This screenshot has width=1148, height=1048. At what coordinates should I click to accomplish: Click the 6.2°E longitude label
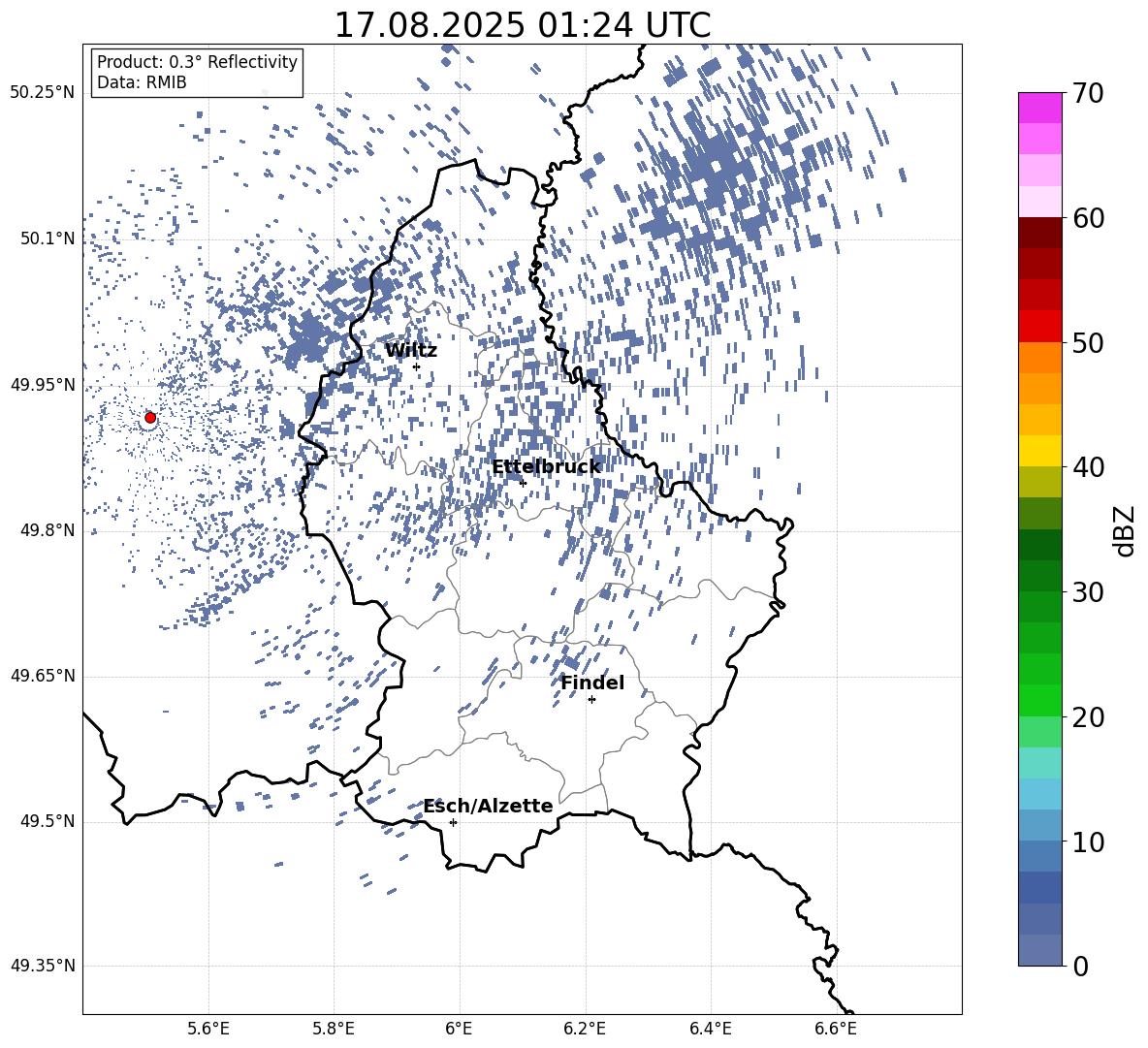tap(585, 1029)
